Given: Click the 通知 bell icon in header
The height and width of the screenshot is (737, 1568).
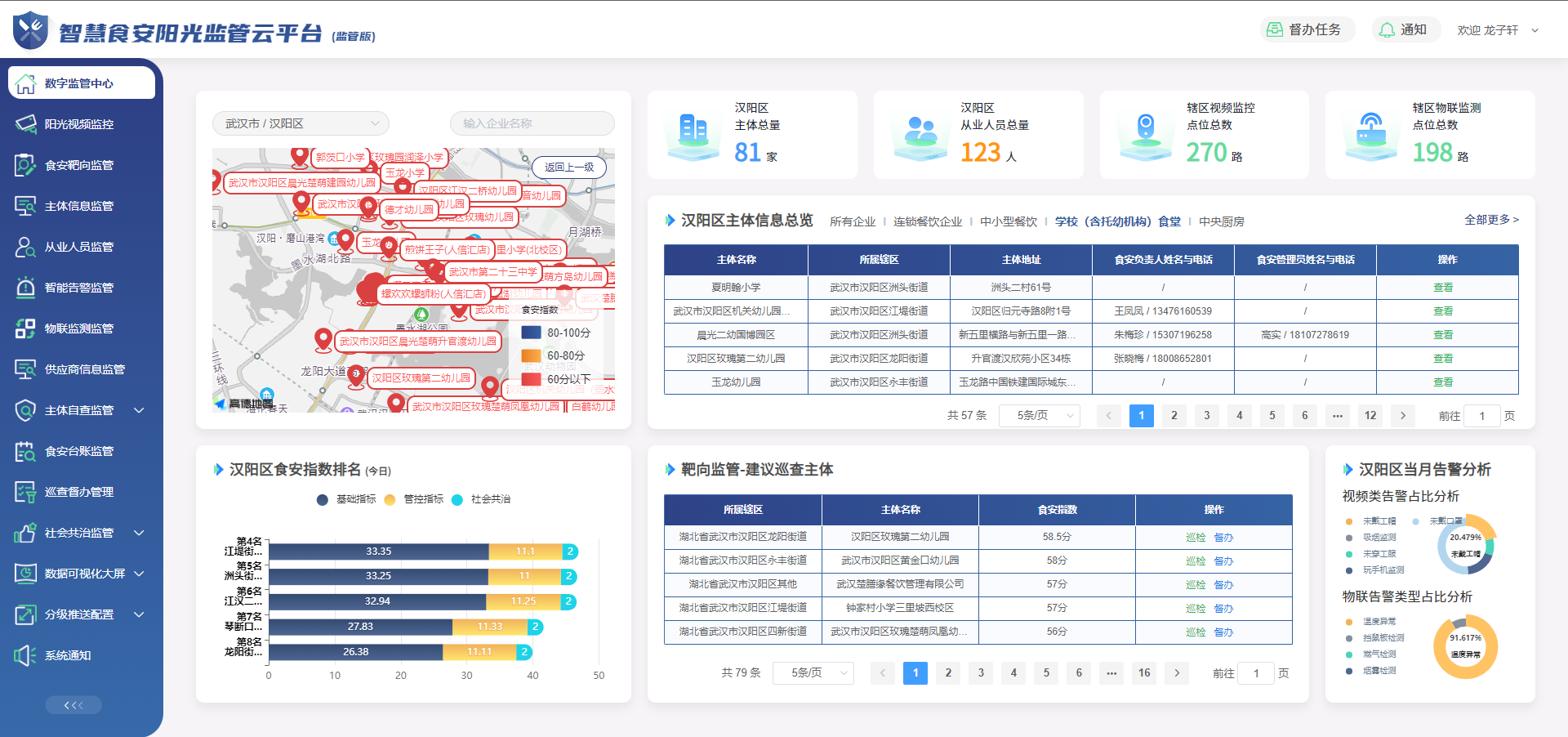Looking at the screenshot, I should click(x=1387, y=30).
